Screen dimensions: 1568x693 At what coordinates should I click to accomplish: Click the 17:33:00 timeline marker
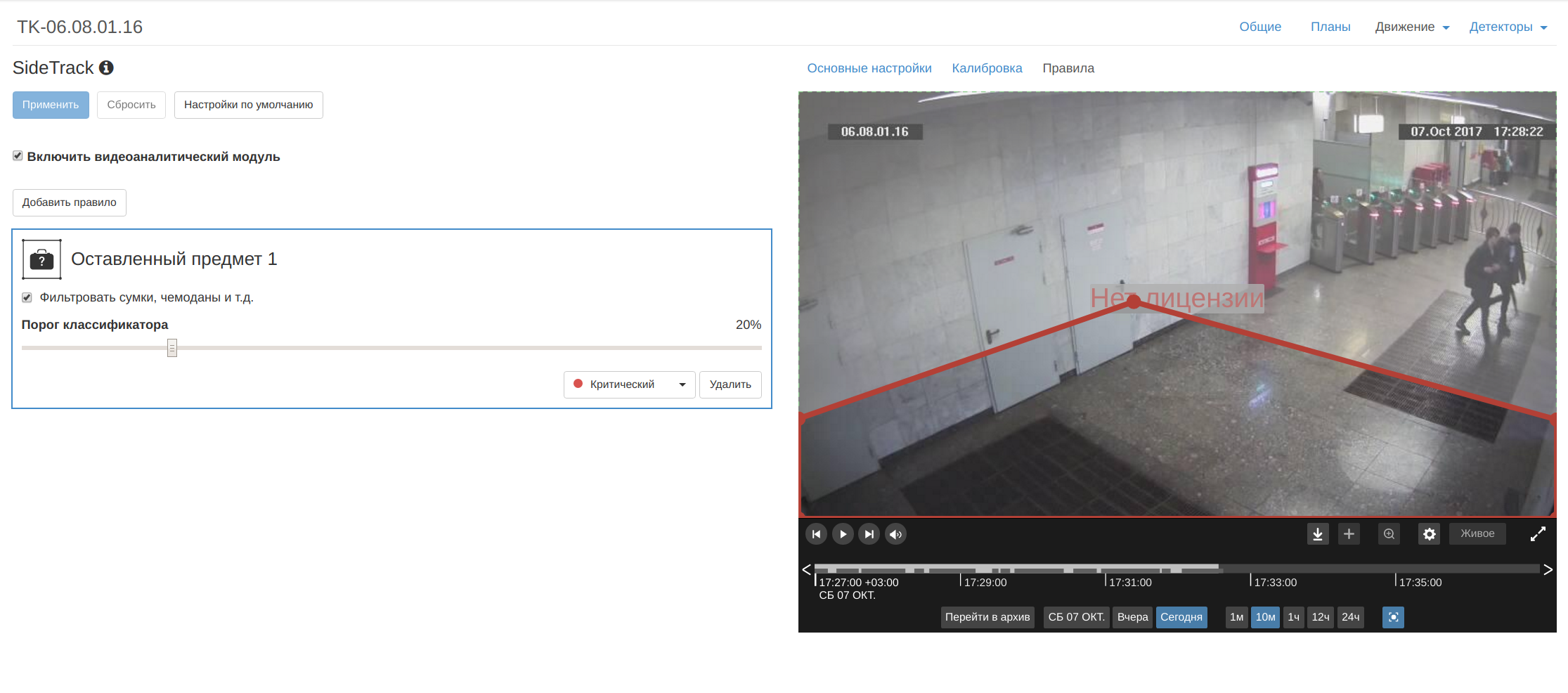[1275, 582]
